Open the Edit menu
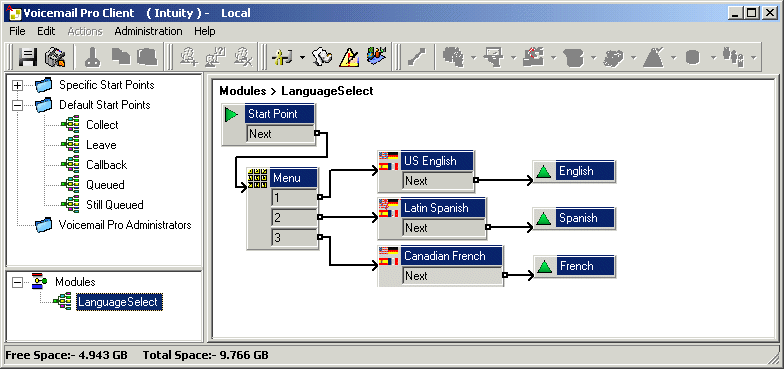Viewport: 784px width, 369px height. (x=46, y=31)
